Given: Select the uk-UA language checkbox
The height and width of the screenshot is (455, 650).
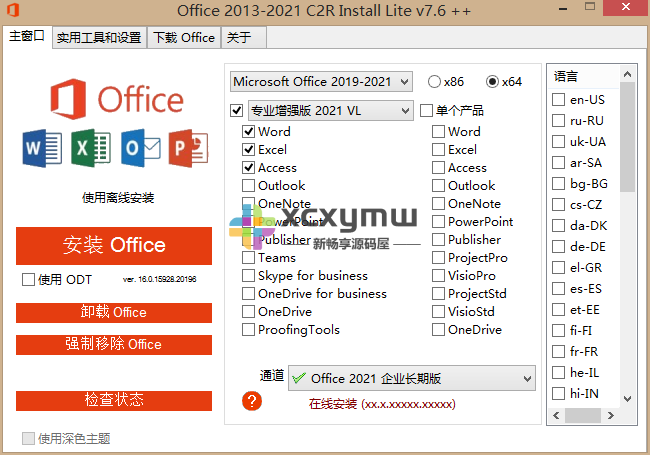Looking at the screenshot, I should pos(558,141).
